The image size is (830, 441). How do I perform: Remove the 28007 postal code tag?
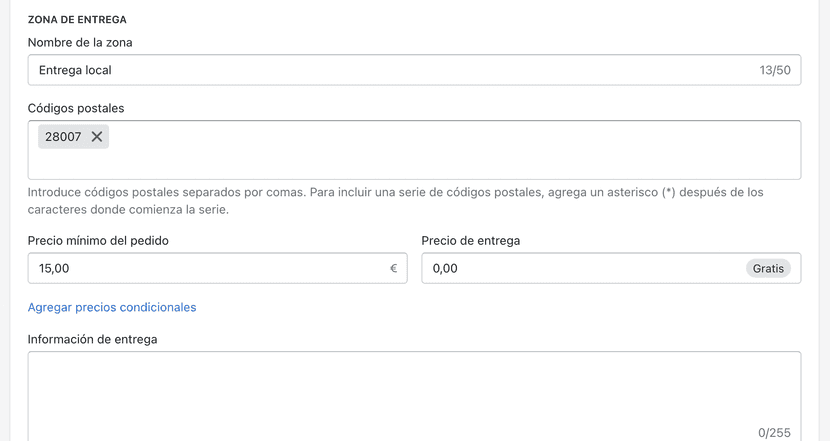(97, 137)
